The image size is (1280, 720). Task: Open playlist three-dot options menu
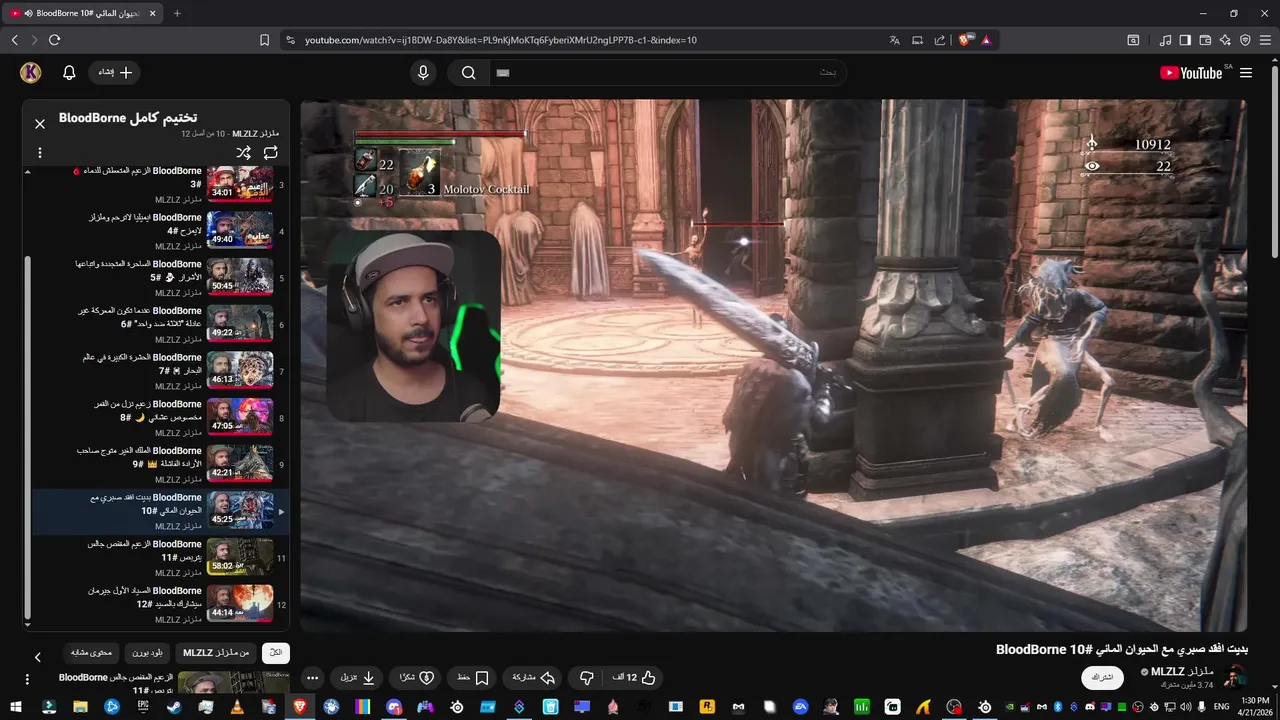tap(40, 153)
